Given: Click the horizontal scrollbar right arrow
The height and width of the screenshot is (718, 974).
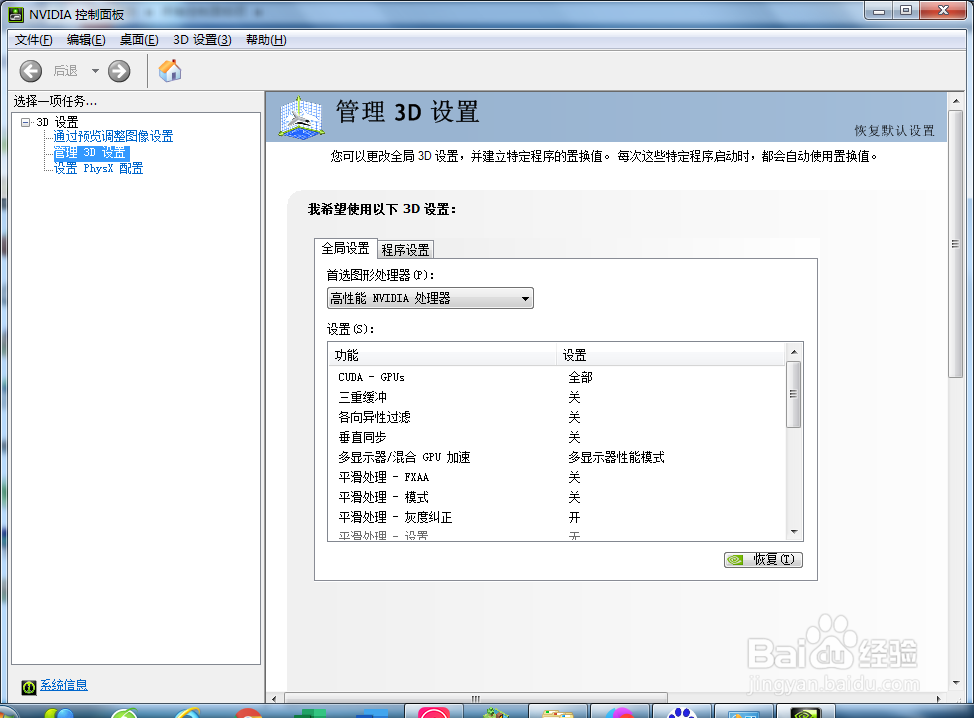Looking at the screenshot, I should (x=939, y=698).
